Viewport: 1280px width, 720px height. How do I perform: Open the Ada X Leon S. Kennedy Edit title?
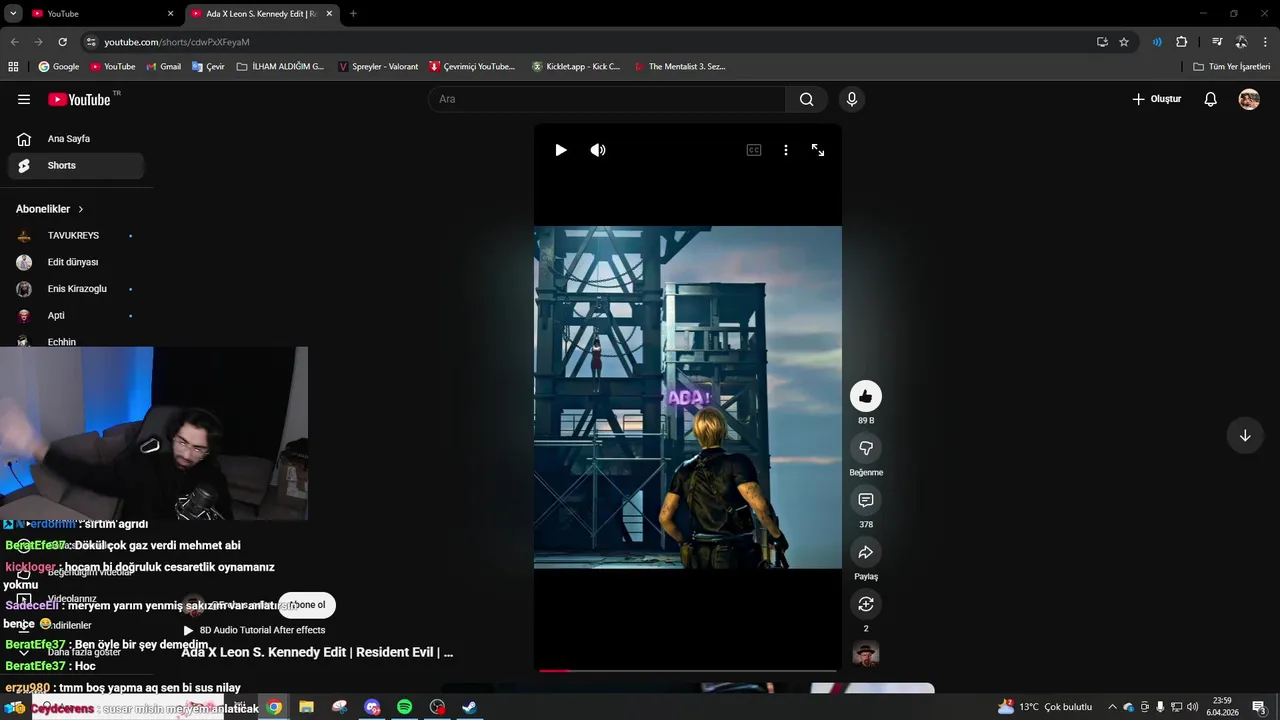click(317, 652)
